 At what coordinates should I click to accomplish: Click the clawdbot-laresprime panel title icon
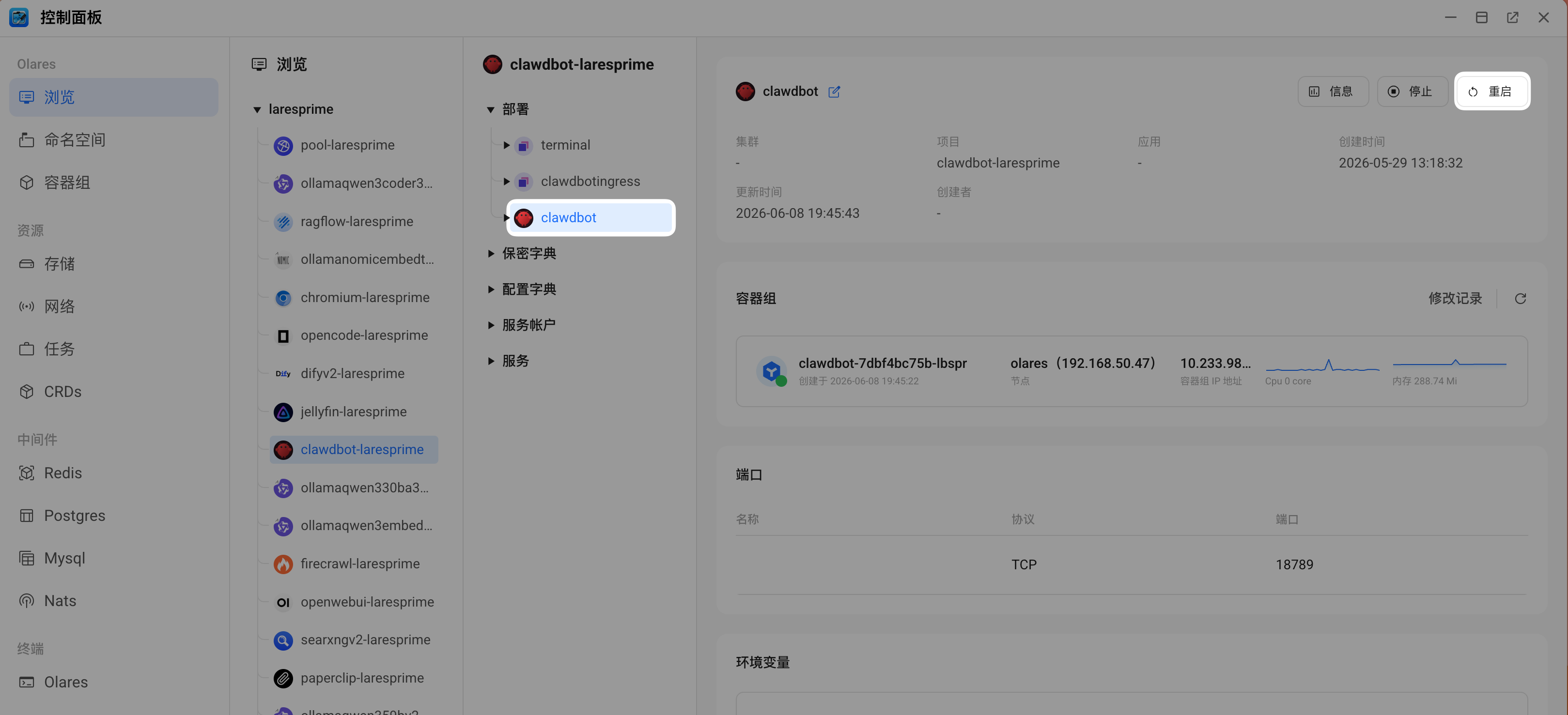(493, 64)
